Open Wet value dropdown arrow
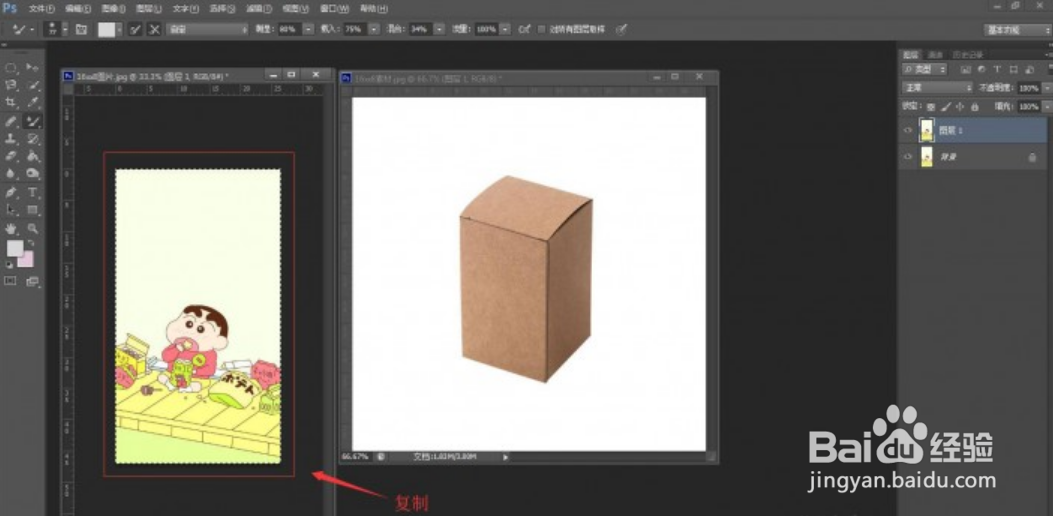The height and width of the screenshot is (516, 1053). pyautogui.click(x=308, y=30)
